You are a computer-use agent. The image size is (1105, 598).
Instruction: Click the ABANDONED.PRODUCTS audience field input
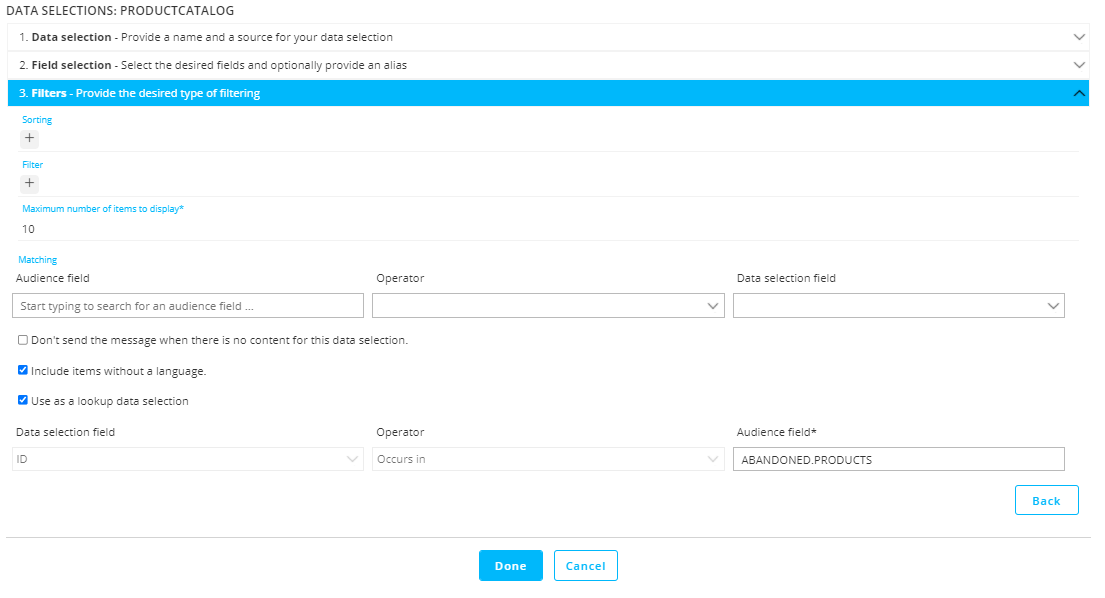pyautogui.click(x=898, y=459)
